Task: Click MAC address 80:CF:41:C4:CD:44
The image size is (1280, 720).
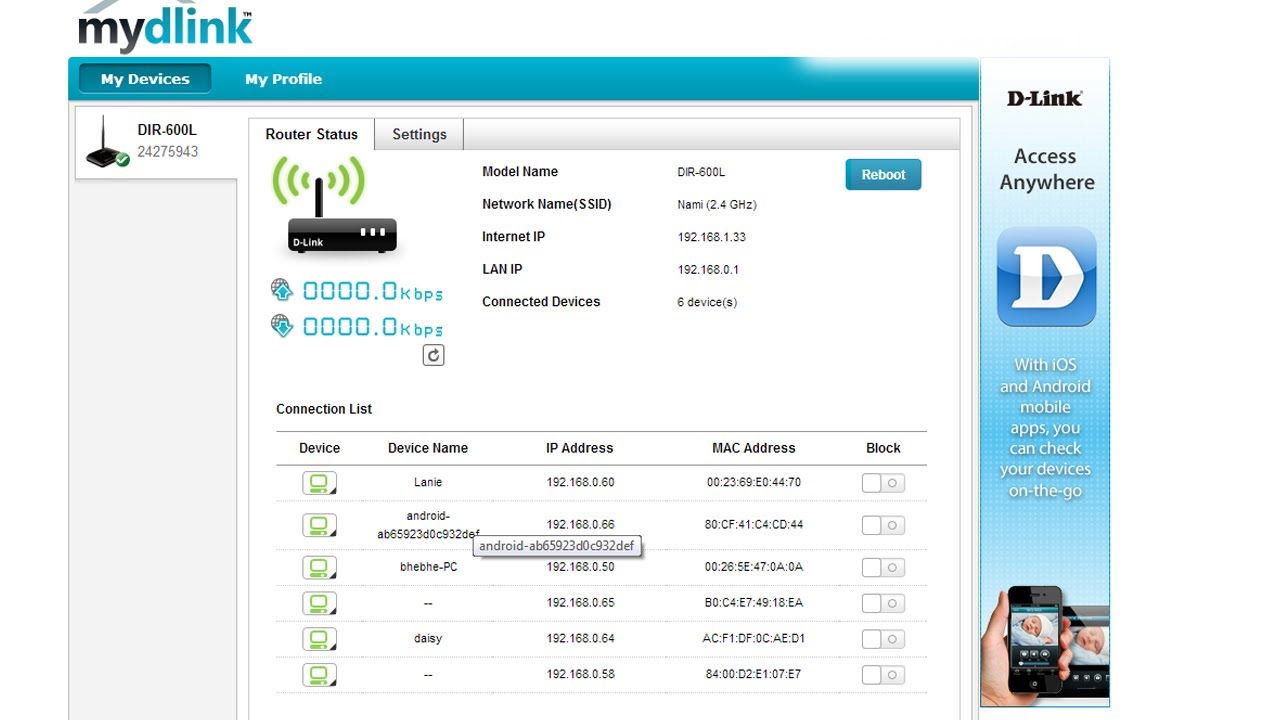Action: pyautogui.click(x=754, y=524)
